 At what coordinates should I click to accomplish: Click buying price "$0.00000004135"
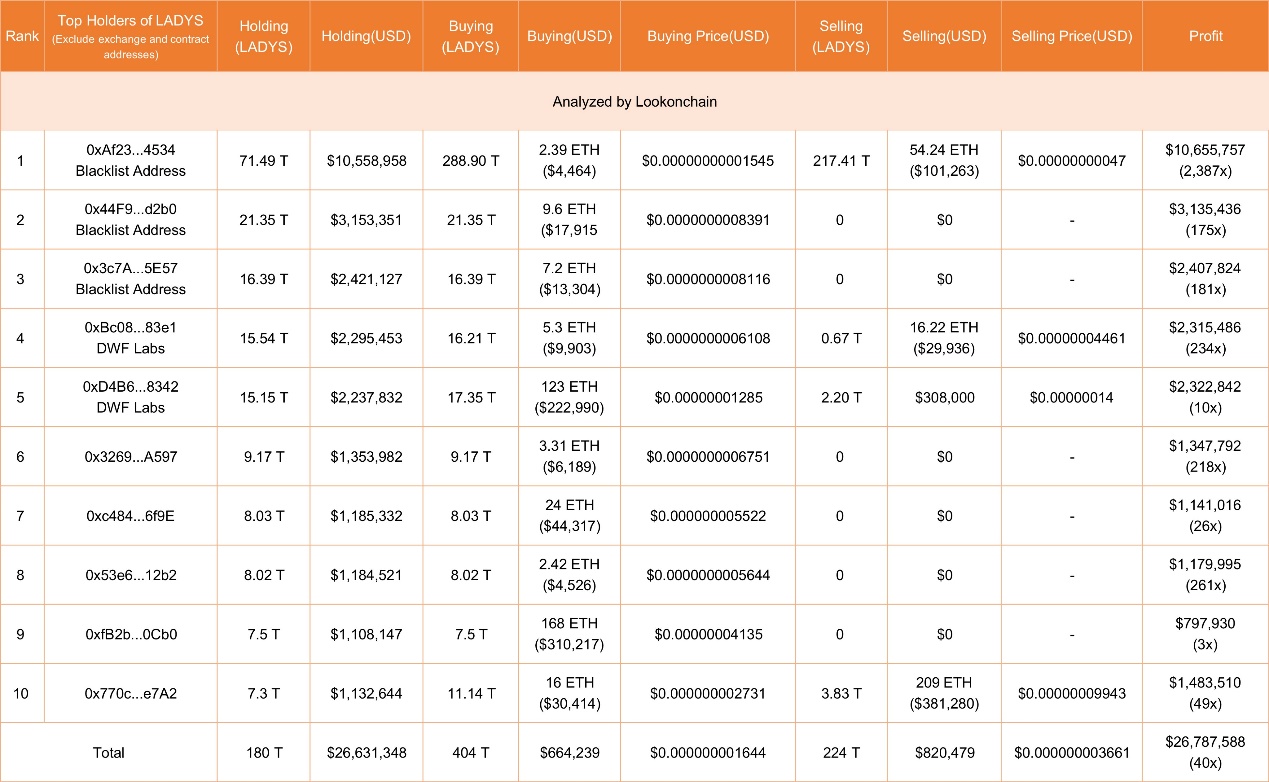(709, 634)
